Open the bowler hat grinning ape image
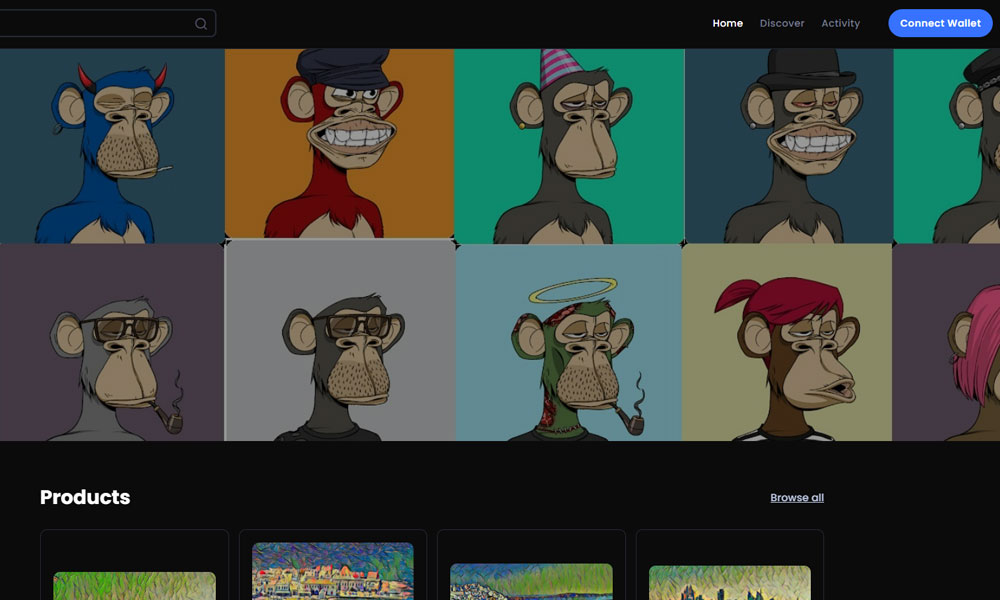The image size is (1000, 600). coord(789,146)
